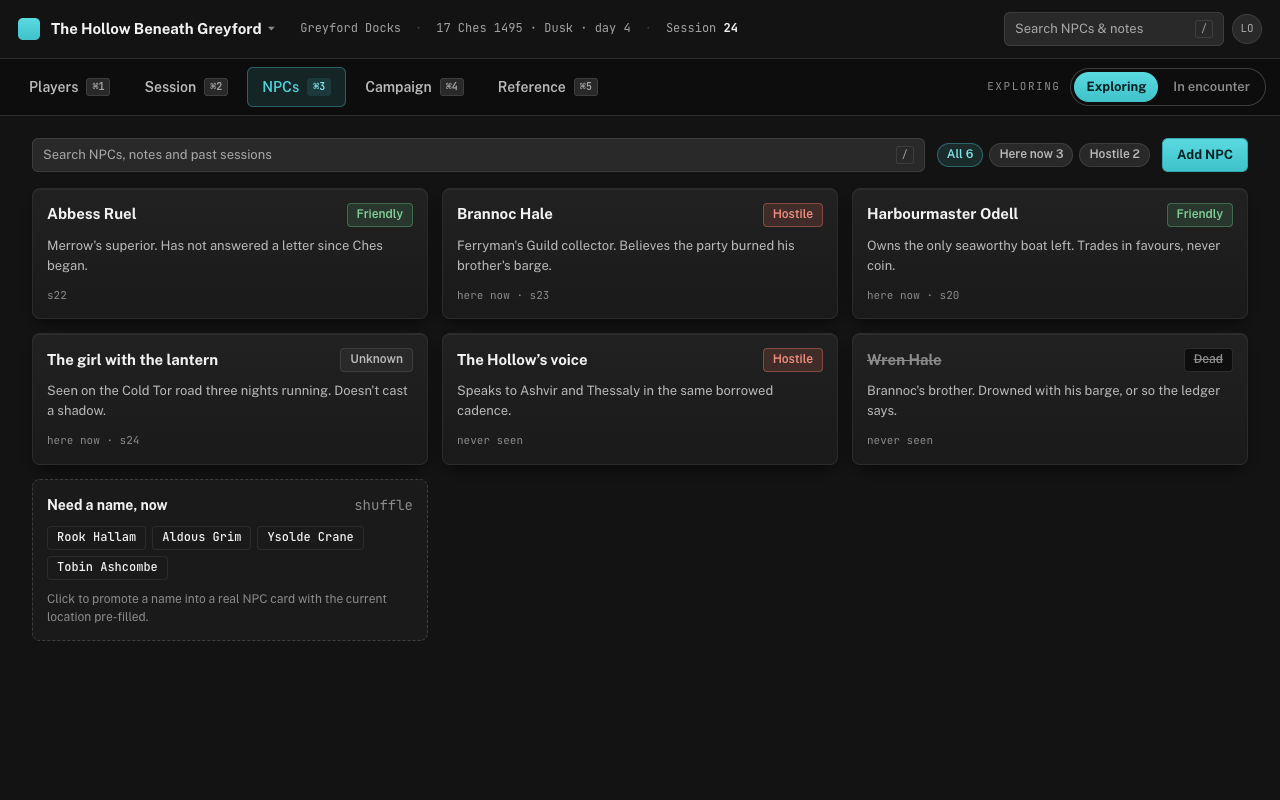The height and width of the screenshot is (800, 1280).
Task: Promote the name Rook Hallam
Action: pyautogui.click(x=96, y=538)
